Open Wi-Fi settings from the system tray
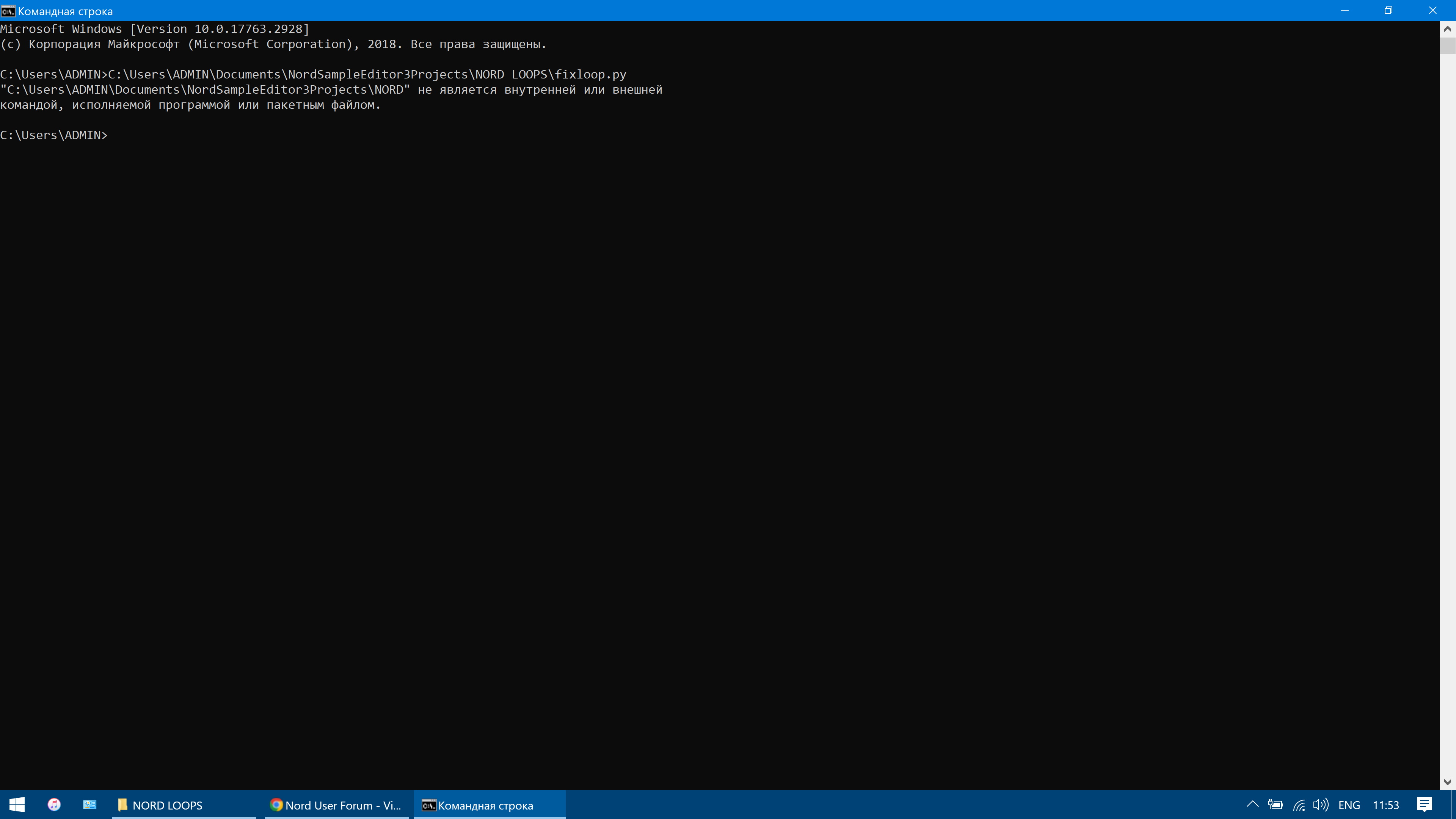The image size is (1456, 819). point(1298,805)
